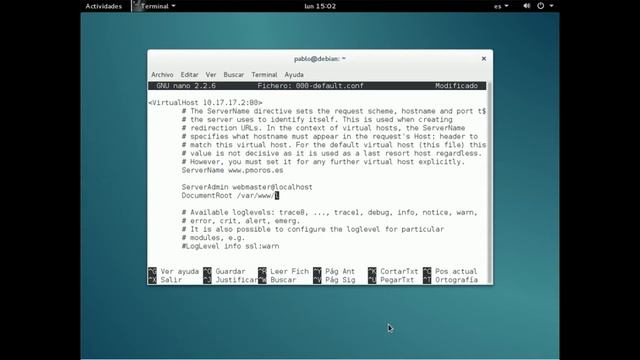Click the Pos actual shortcut label
Viewport: 640px width, 360px height.
click(456, 271)
